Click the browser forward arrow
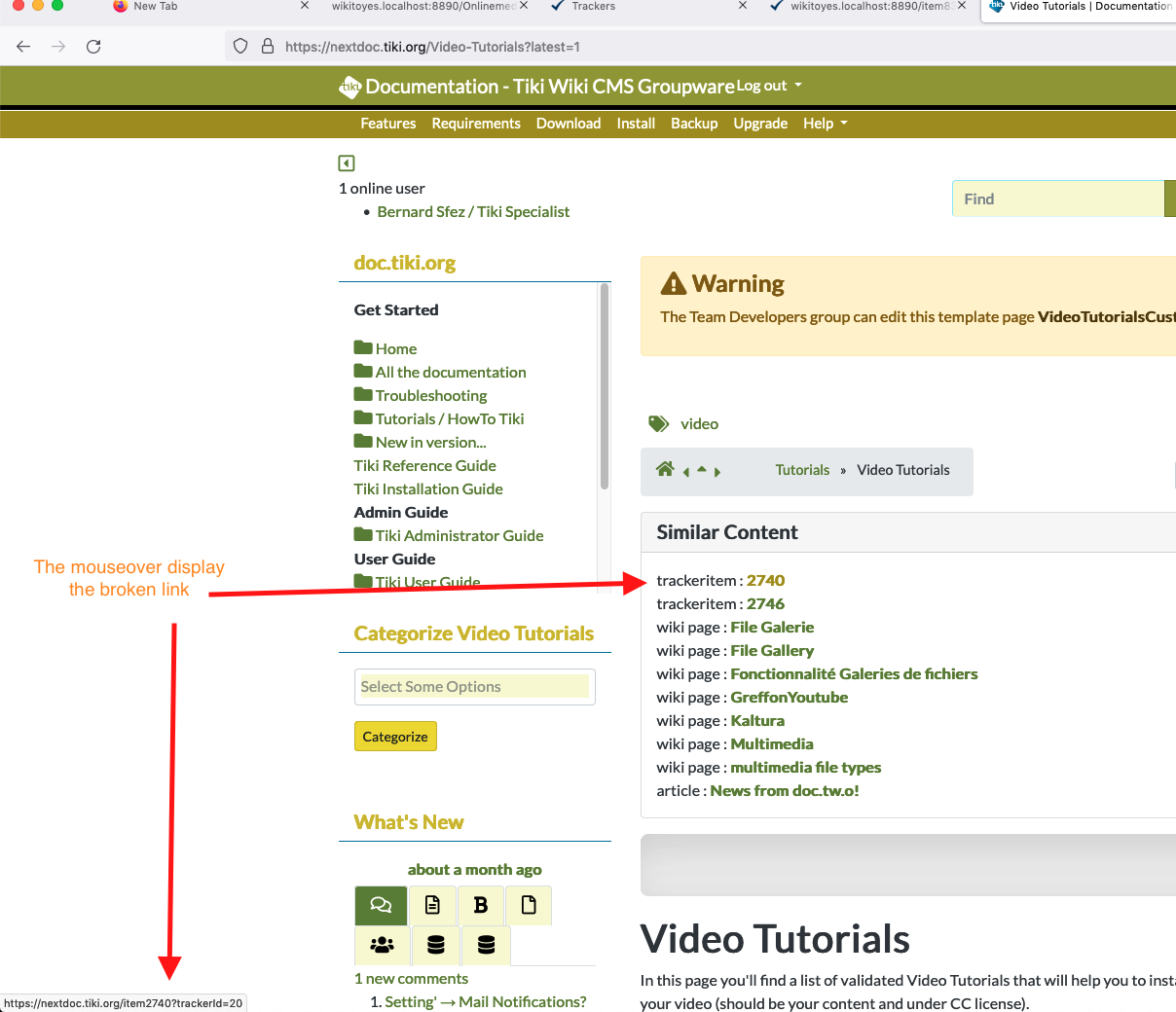The height and width of the screenshot is (1012, 1176). (x=58, y=46)
